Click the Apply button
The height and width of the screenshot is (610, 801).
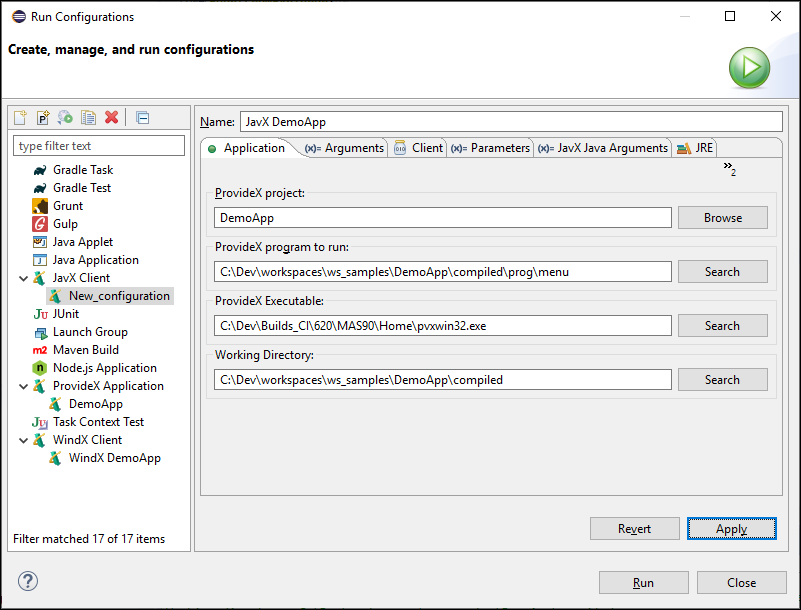pyautogui.click(x=732, y=529)
